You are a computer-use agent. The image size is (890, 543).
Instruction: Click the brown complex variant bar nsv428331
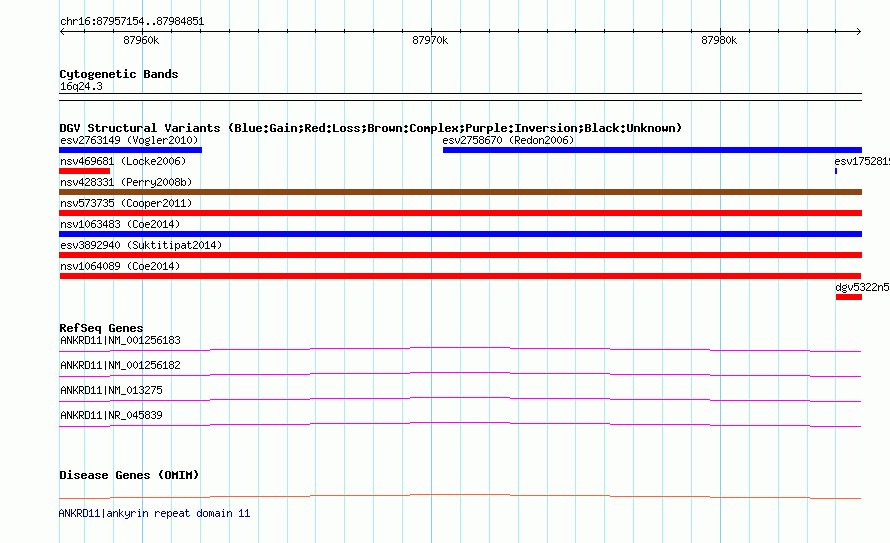coord(460,192)
